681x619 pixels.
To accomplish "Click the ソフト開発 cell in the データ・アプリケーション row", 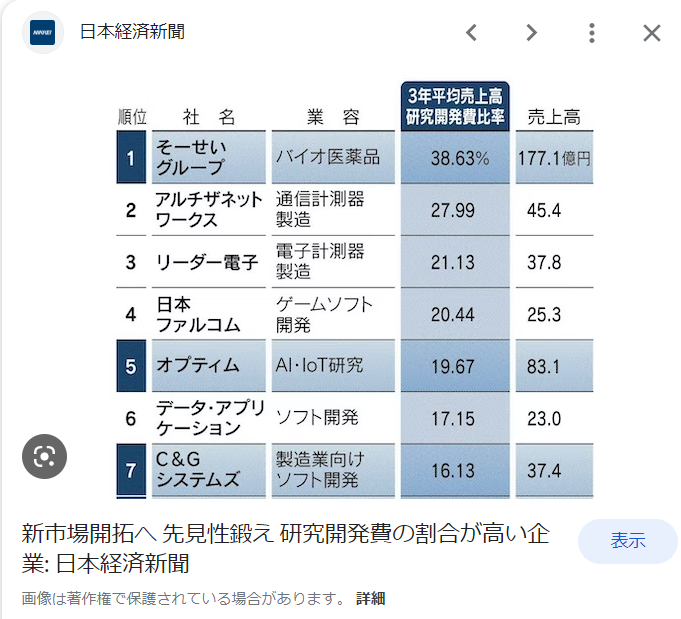I will [333, 418].
